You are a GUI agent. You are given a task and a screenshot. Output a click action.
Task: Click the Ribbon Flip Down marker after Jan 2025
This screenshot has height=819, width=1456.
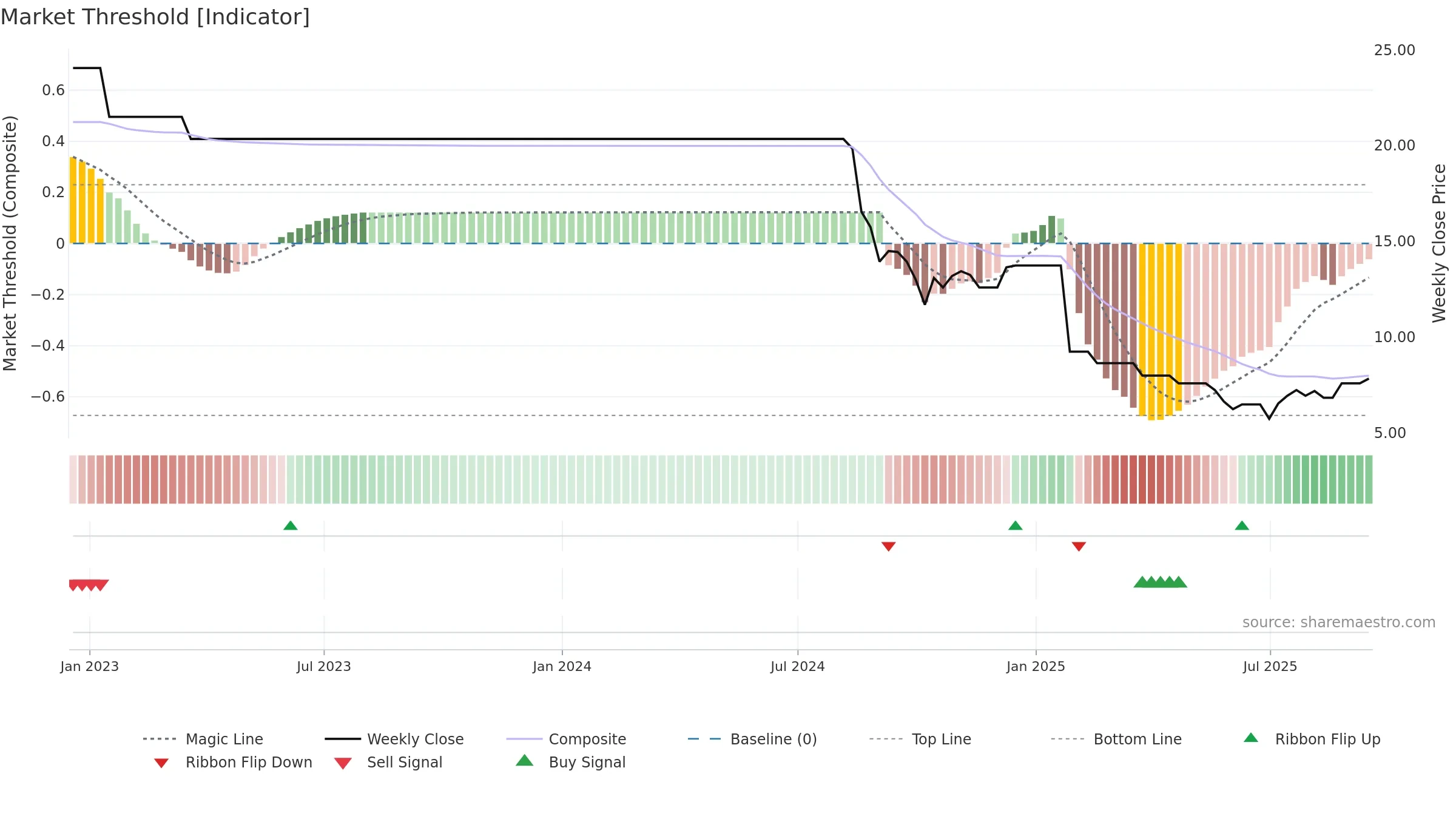(x=1079, y=547)
